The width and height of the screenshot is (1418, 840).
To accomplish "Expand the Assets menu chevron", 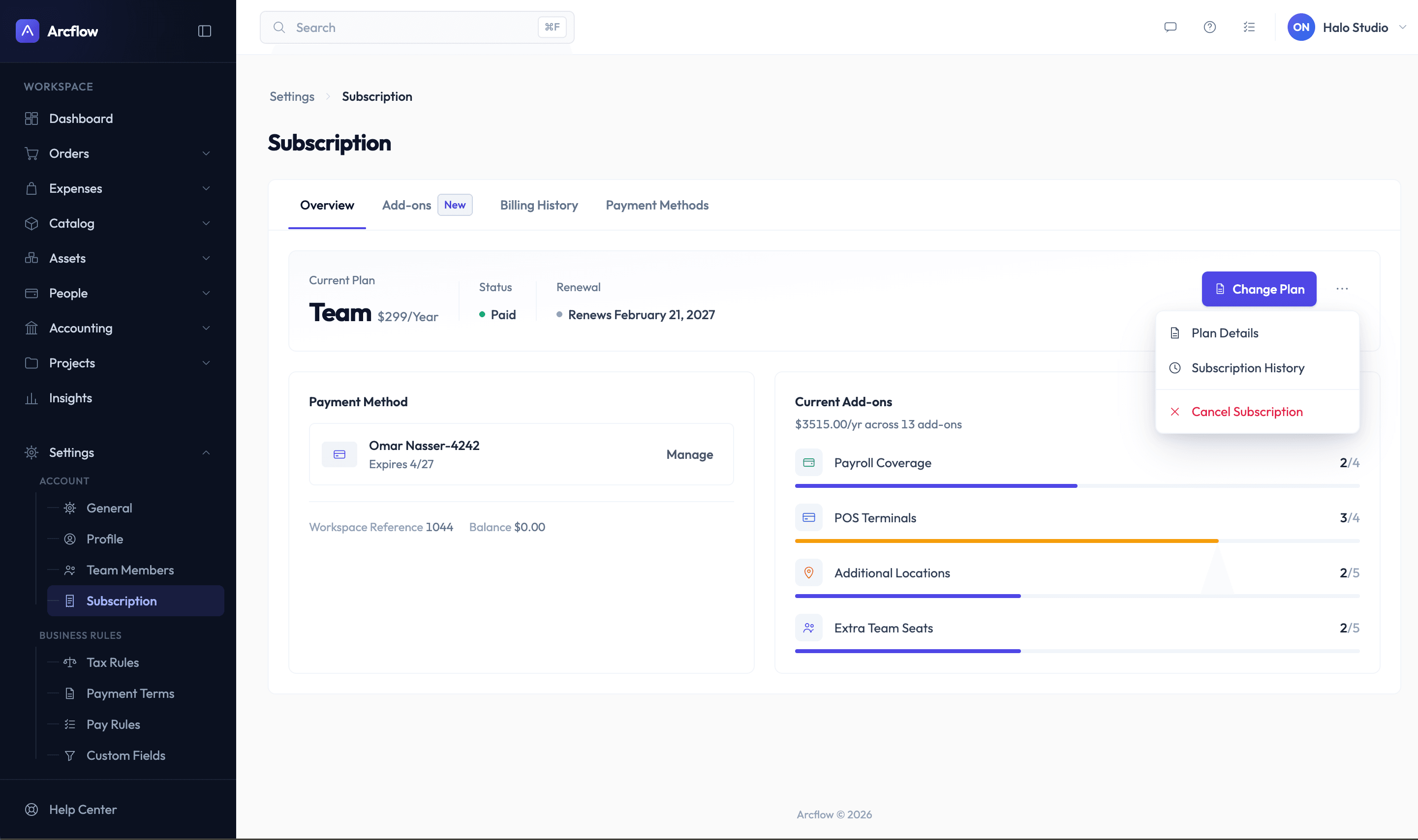I will point(206,258).
